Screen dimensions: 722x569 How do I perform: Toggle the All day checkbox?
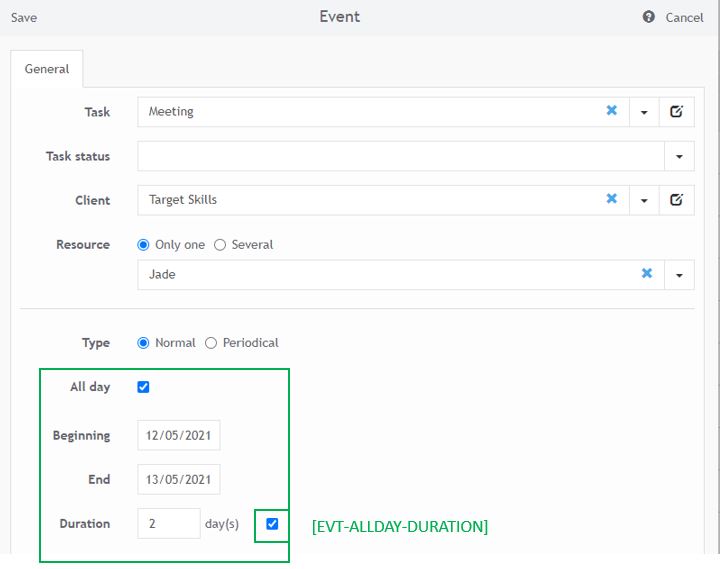click(144, 387)
